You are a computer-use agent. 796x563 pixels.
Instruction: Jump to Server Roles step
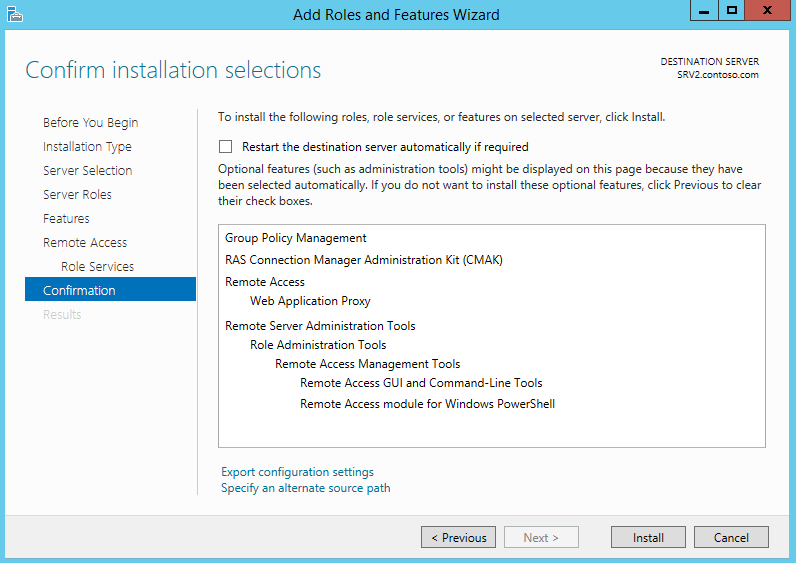(x=77, y=194)
